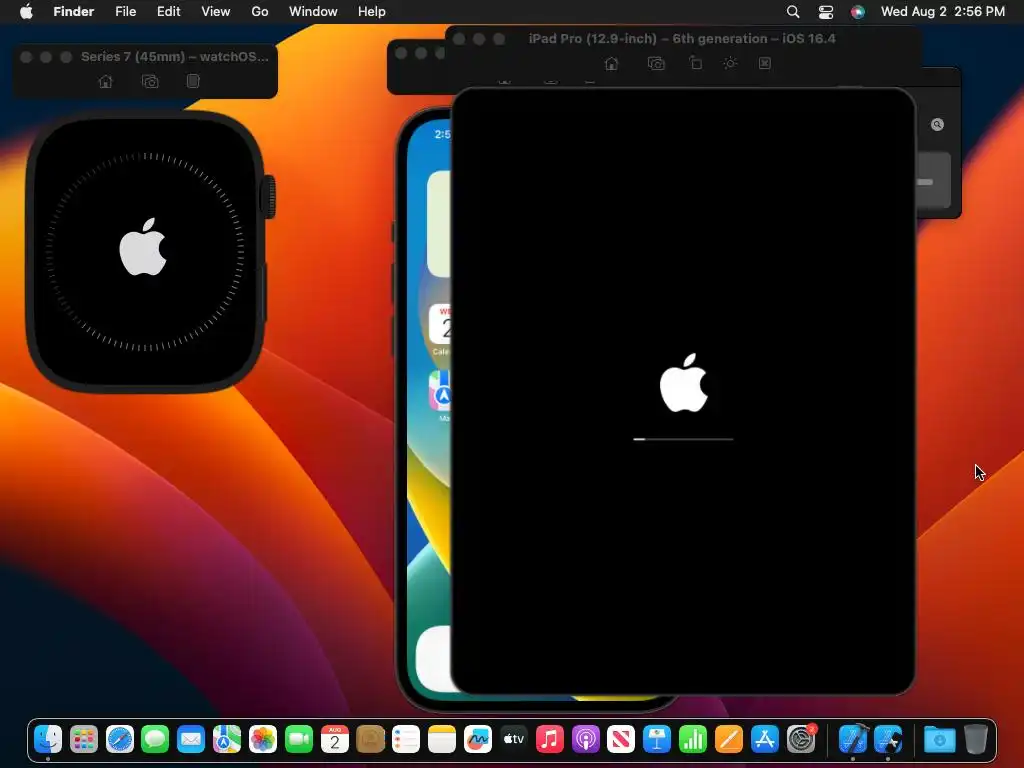Open Finder from the Dock

pyautogui.click(x=48, y=739)
